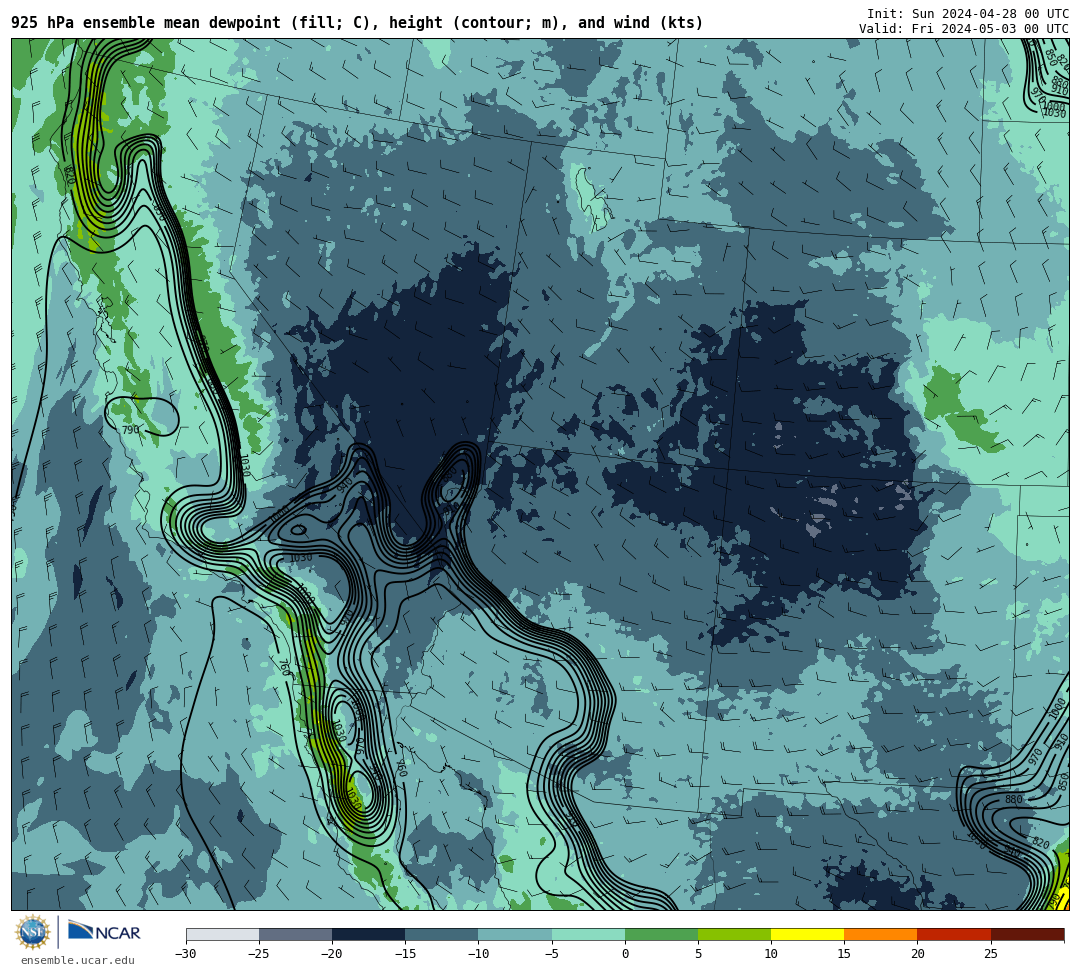Click the dark brown colorbar swatch above 25
Image resolution: width=1080 pixels, height=973 pixels.
[1028, 934]
